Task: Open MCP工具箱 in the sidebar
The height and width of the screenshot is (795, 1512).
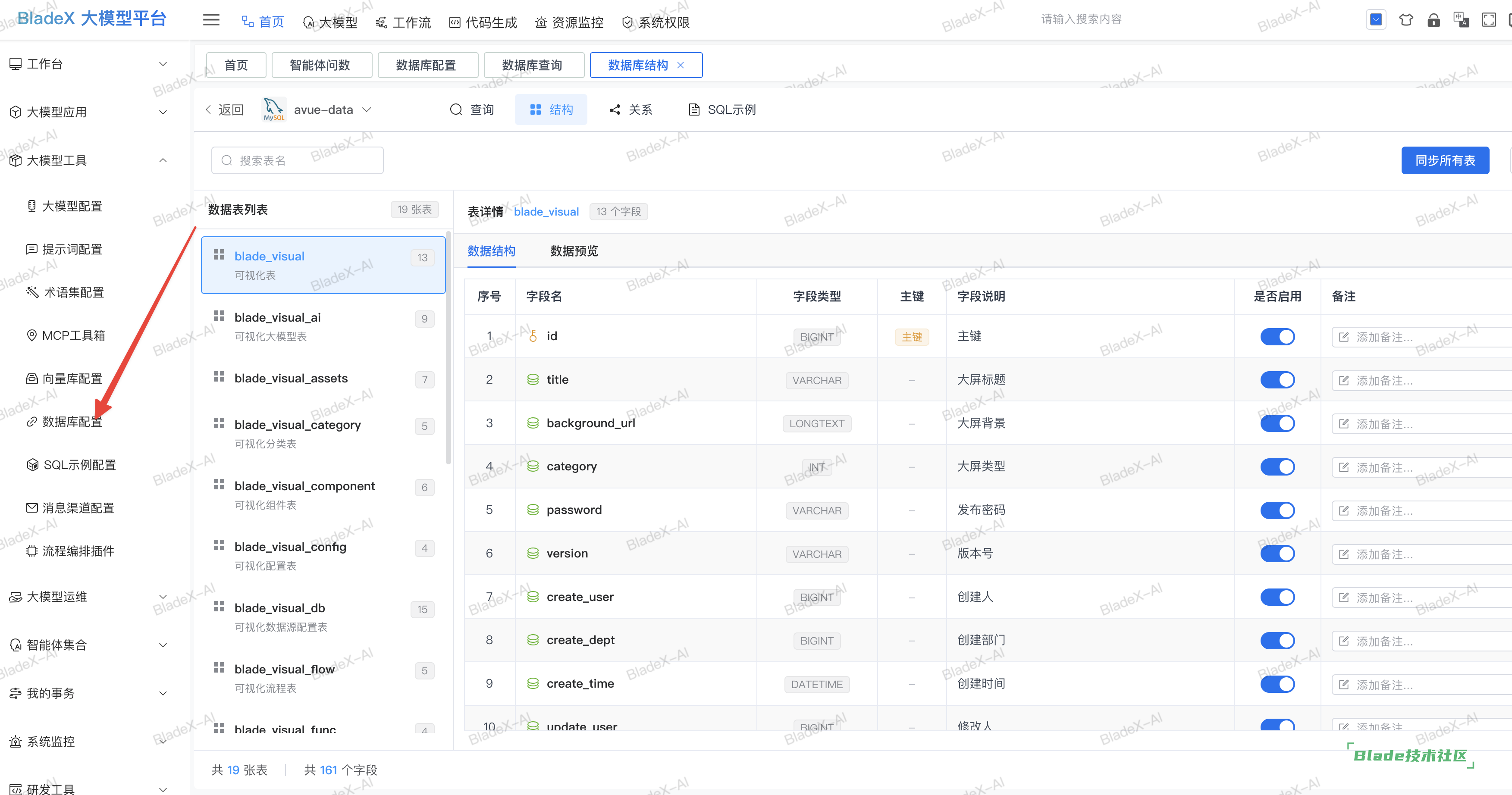Action: pyautogui.click(x=74, y=335)
